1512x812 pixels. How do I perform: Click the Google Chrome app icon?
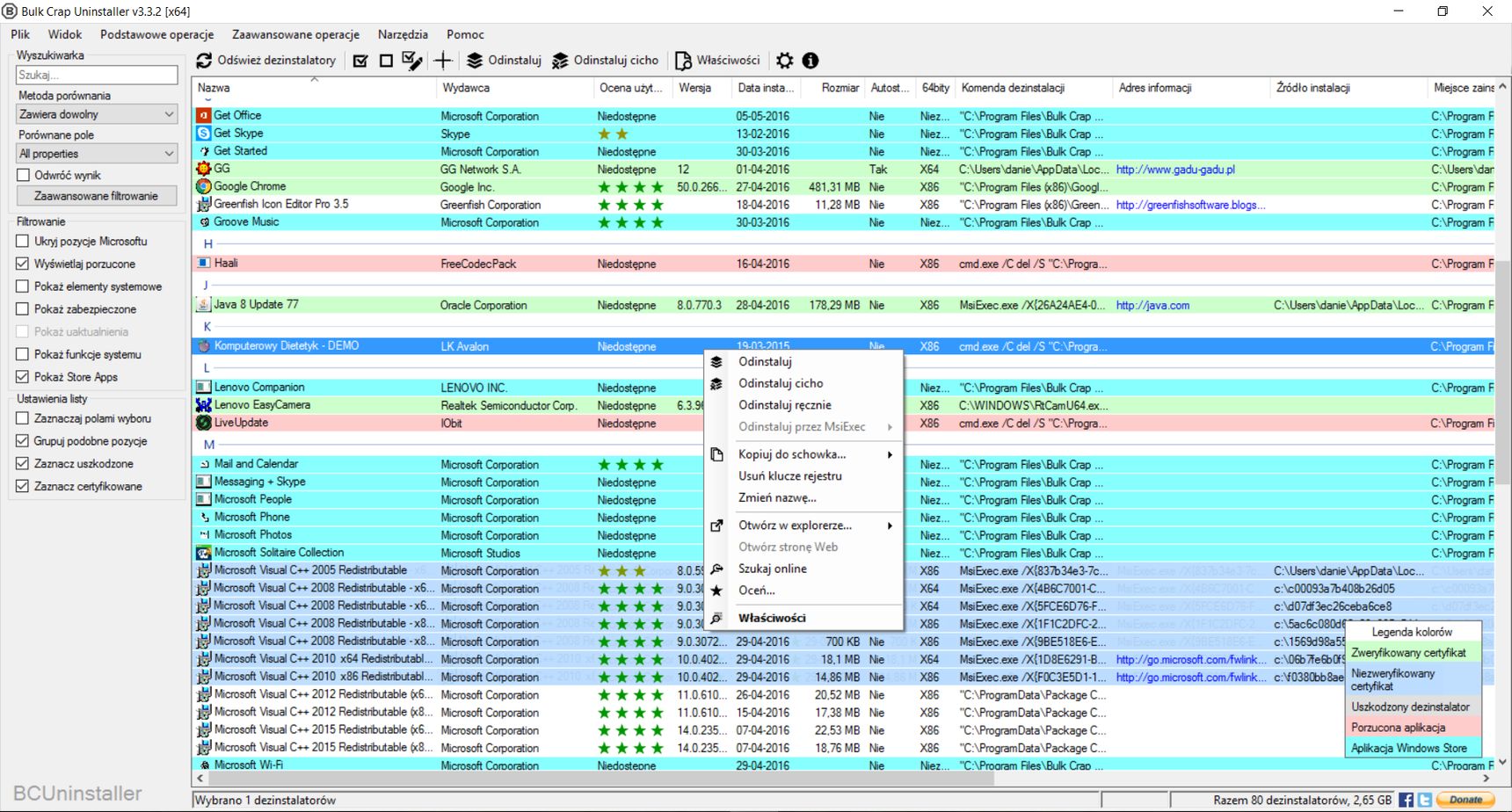click(x=204, y=186)
